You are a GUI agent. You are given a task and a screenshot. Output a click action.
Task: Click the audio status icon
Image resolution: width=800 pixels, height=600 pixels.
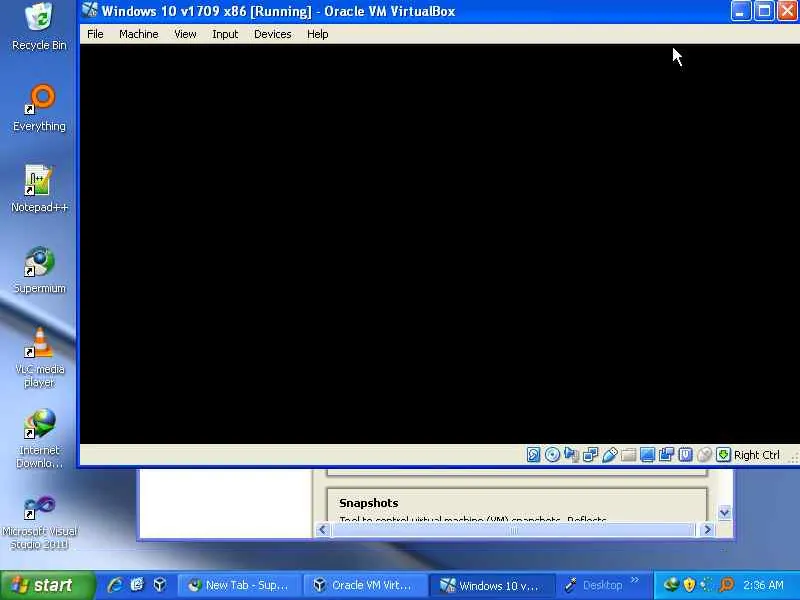pos(571,455)
